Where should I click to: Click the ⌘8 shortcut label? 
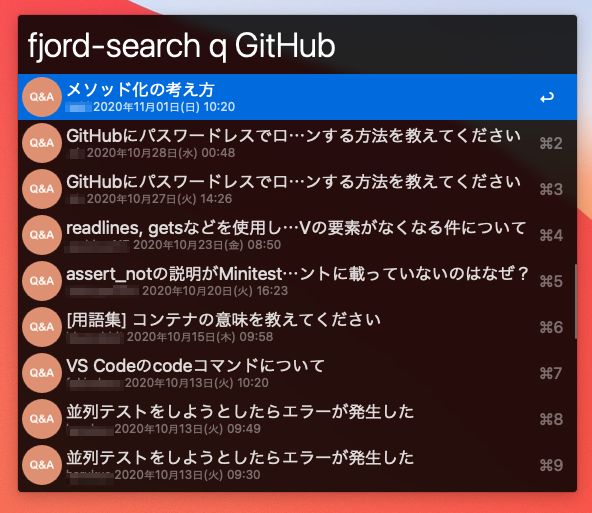click(551, 420)
